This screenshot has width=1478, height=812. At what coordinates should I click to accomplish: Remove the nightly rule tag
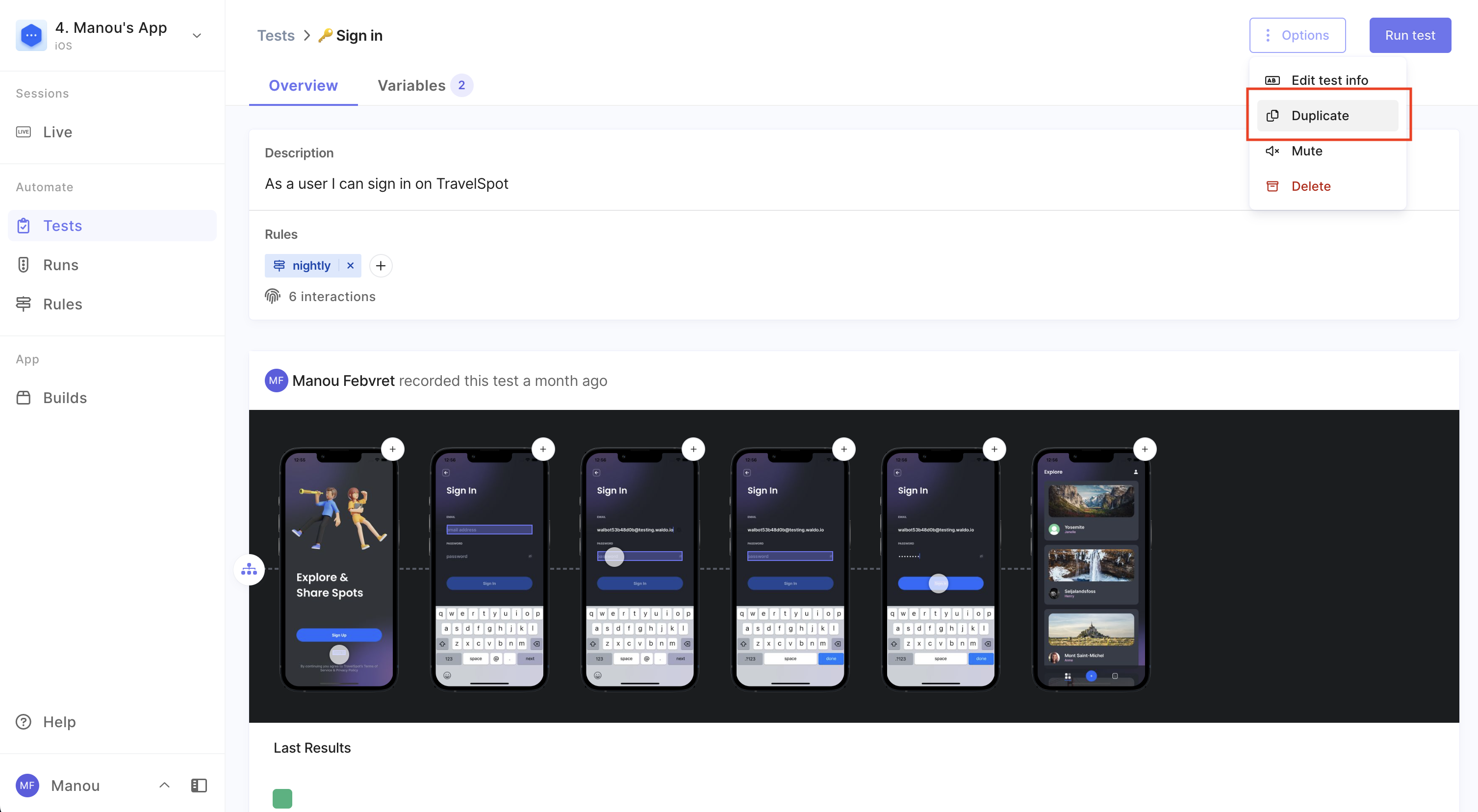point(350,266)
